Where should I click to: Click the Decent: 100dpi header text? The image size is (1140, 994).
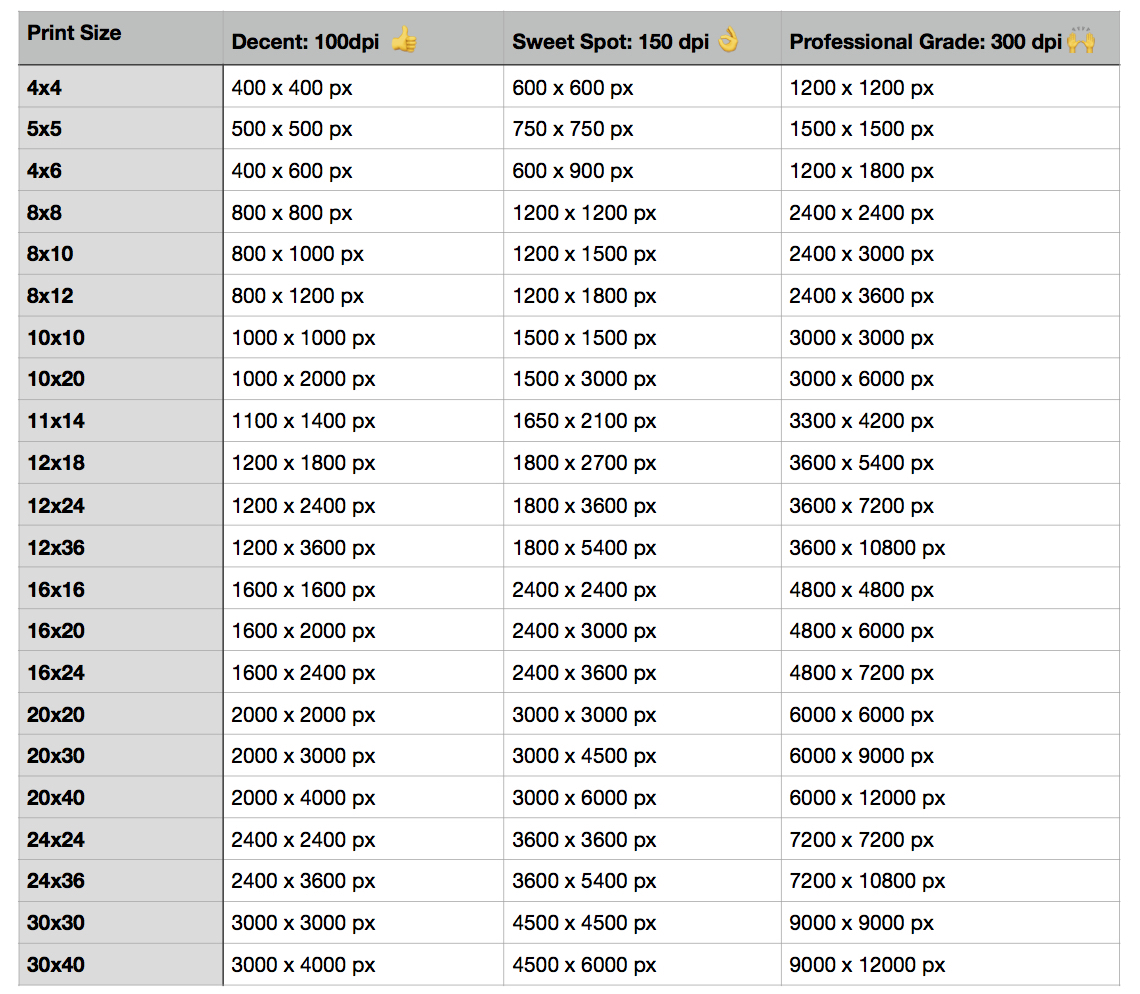point(305,42)
